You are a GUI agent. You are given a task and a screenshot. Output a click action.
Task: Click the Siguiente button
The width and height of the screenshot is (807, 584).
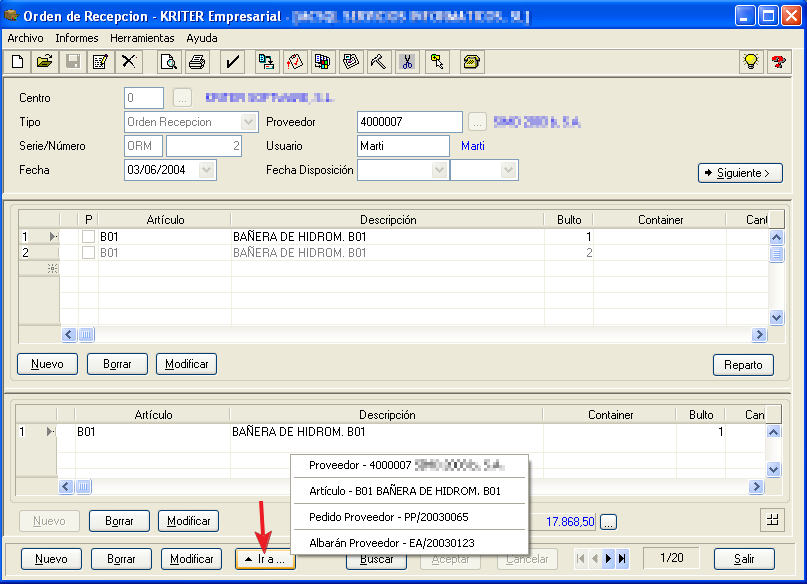pyautogui.click(x=740, y=173)
